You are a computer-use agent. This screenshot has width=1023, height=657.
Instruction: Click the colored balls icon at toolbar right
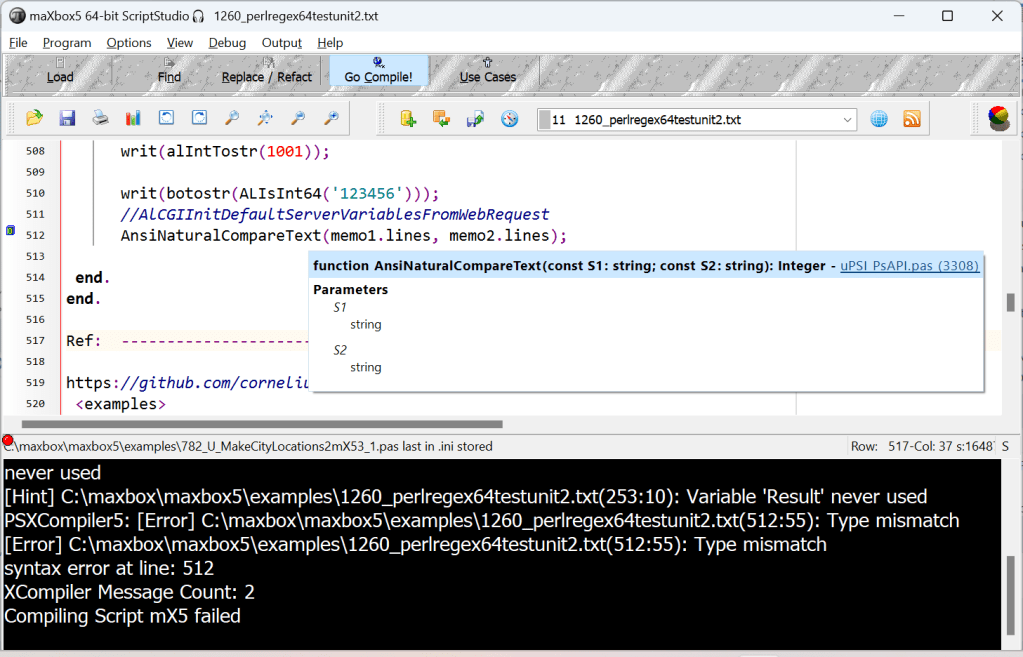point(998,118)
